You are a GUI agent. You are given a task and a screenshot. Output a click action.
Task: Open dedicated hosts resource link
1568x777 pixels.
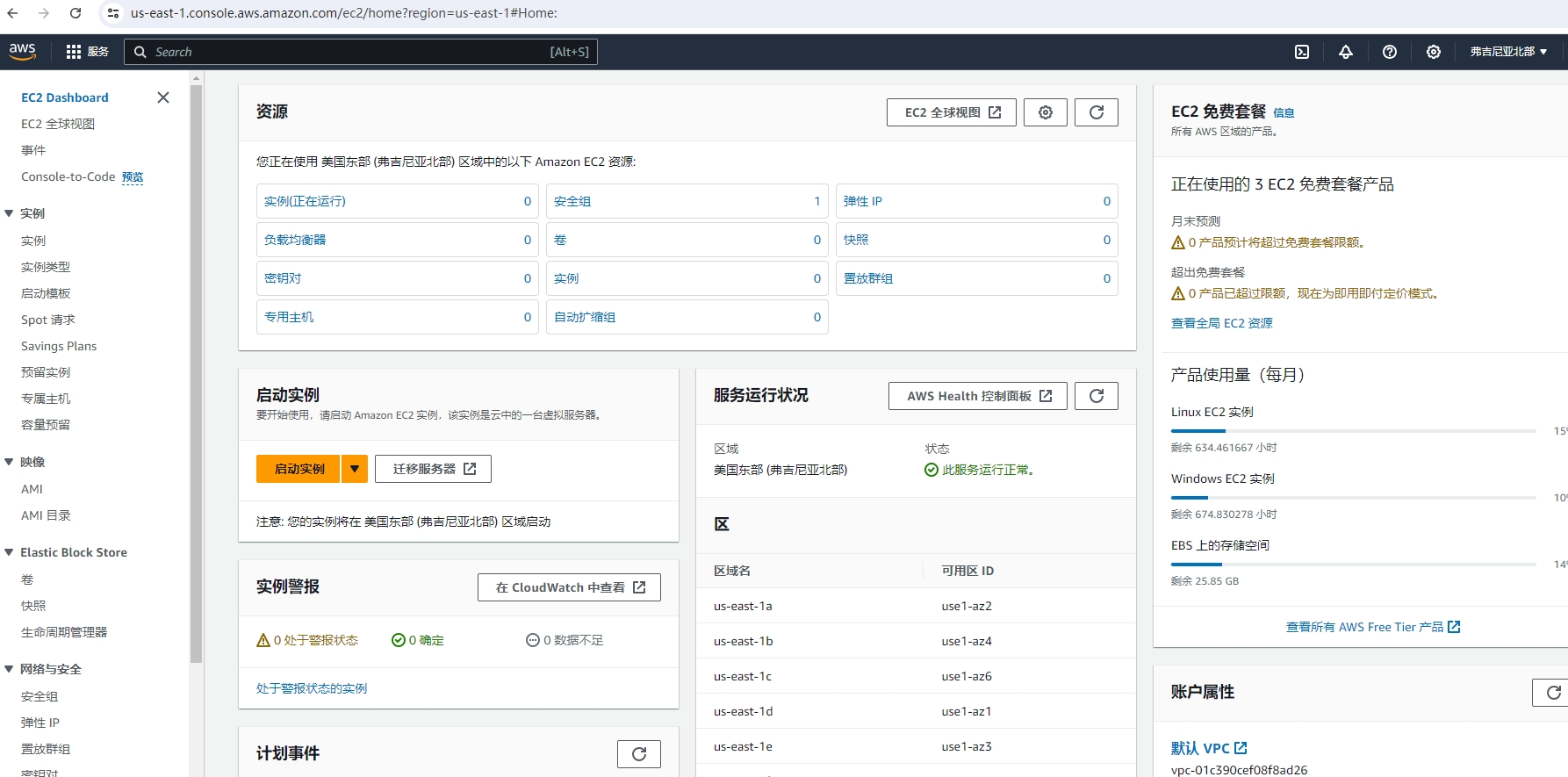(289, 317)
